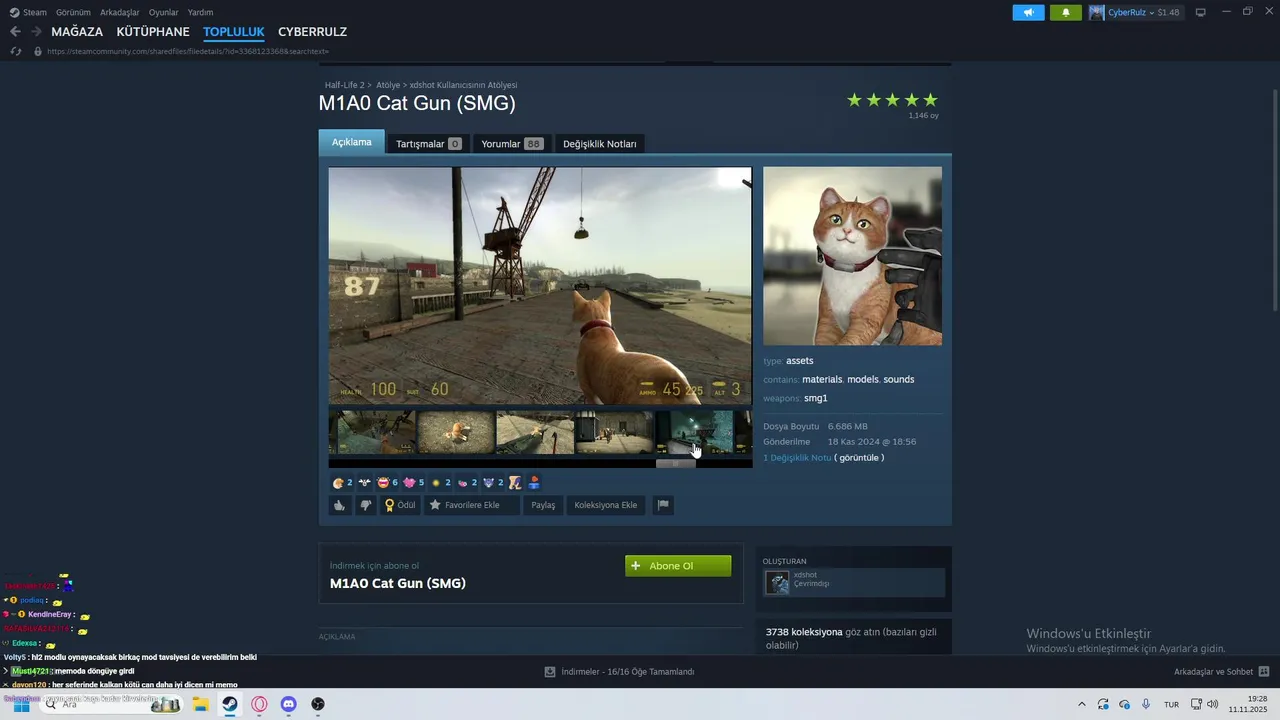Image resolution: width=1280 pixels, height=720 pixels.
Task: Click the thumbnail strip horizontal scrollbar handle
Action: [x=675, y=463]
